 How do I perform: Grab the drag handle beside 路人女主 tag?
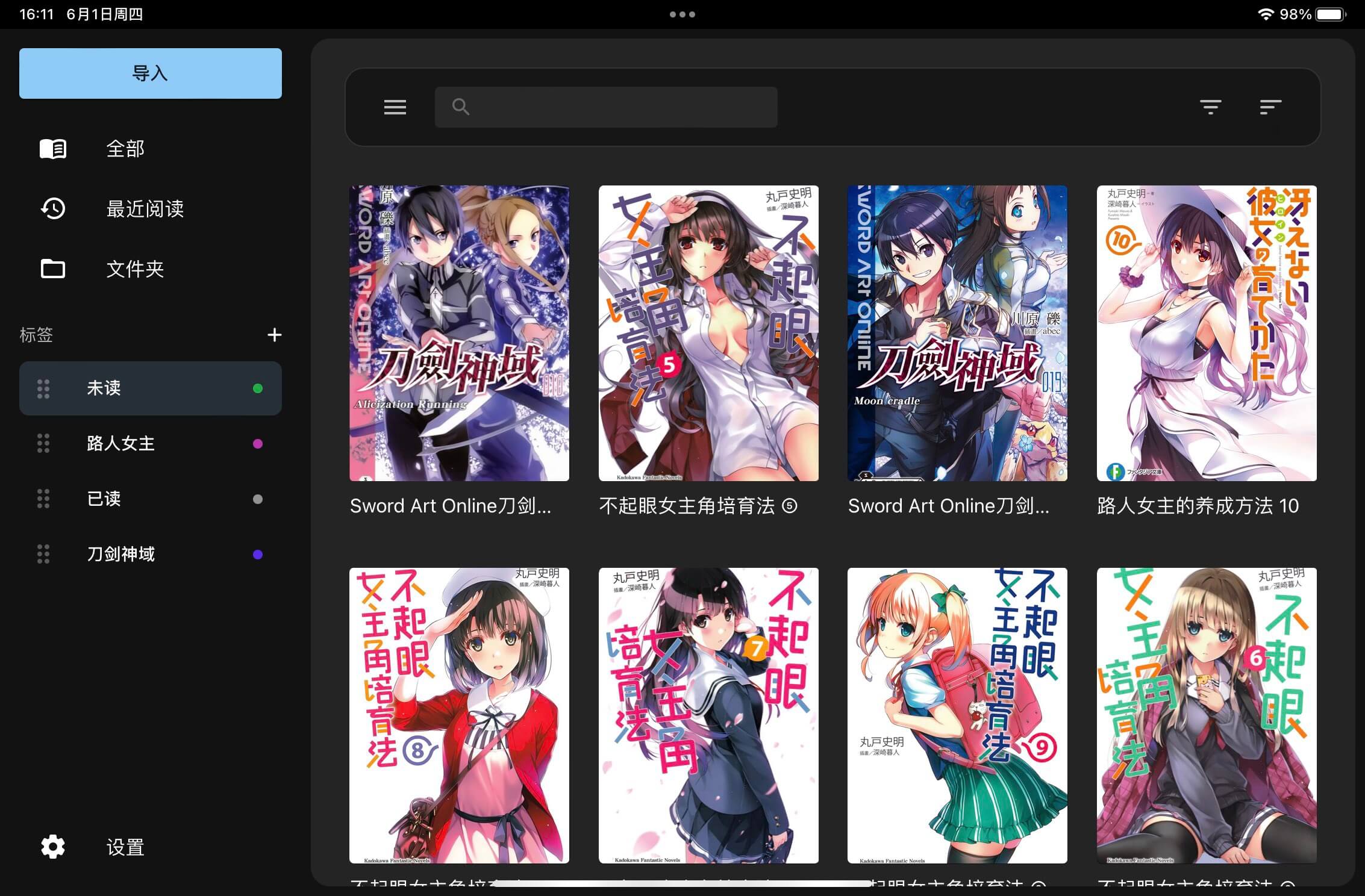(x=43, y=444)
